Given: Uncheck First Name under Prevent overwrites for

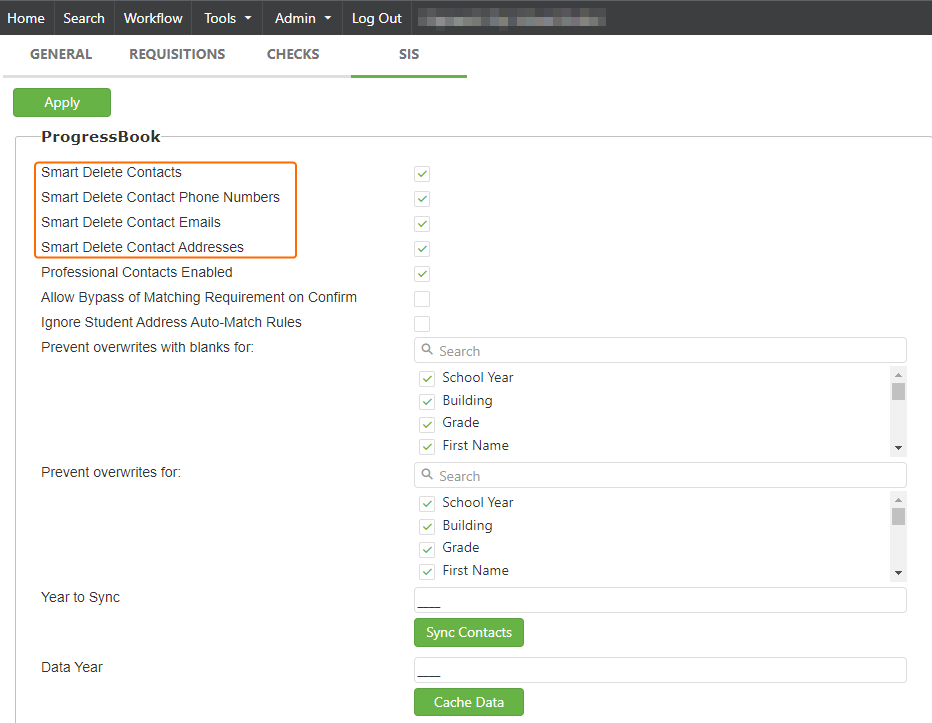Looking at the screenshot, I should (427, 571).
